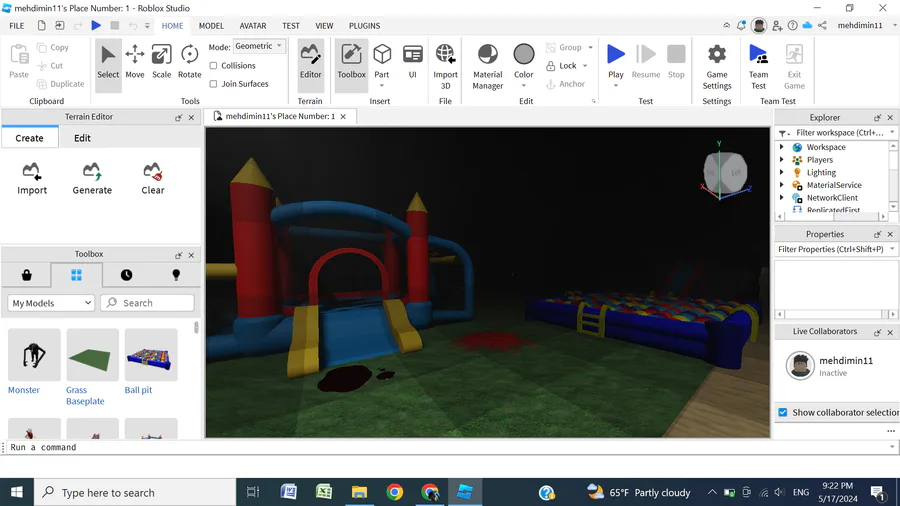Screen dimensions: 900x506
Task: Uncheck Show collaborator selection
Action: [x=783, y=412]
